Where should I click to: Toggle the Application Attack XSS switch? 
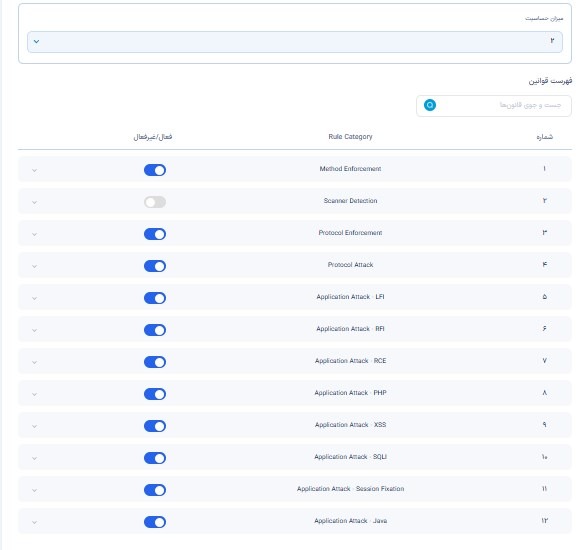[x=155, y=426]
